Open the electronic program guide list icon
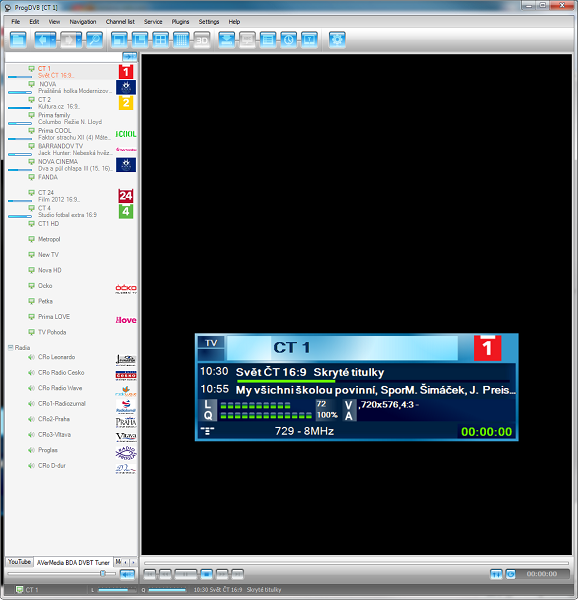This screenshot has height=600, width=579. tap(268, 39)
